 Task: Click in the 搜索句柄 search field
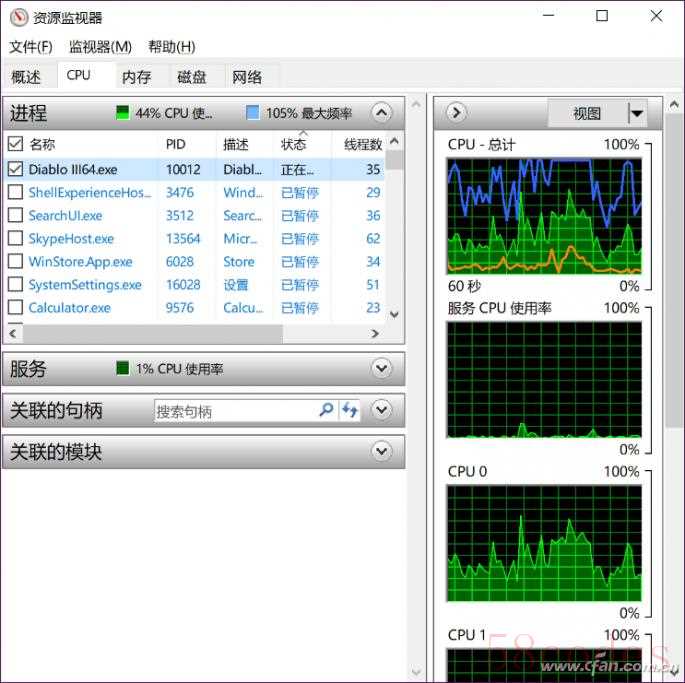tap(236, 411)
